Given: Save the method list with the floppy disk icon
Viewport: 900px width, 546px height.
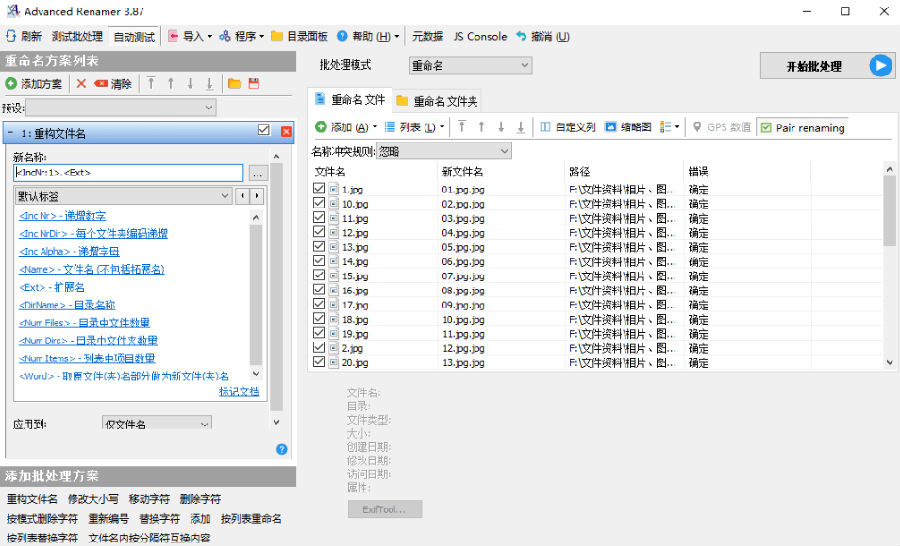Looking at the screenshot, I should pos(254,84).
